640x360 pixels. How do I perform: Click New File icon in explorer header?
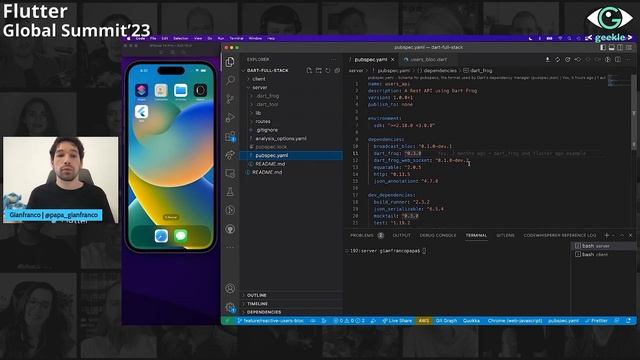pos(309,71)
